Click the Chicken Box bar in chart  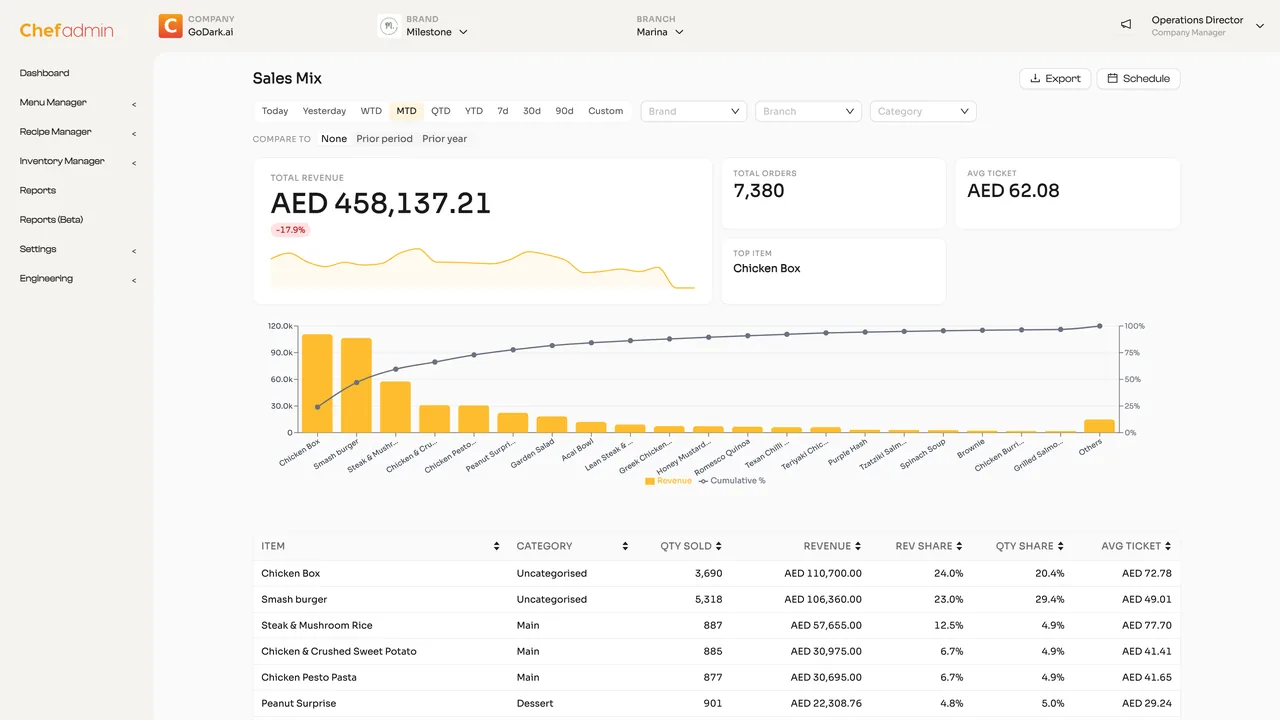pos(317,383)
